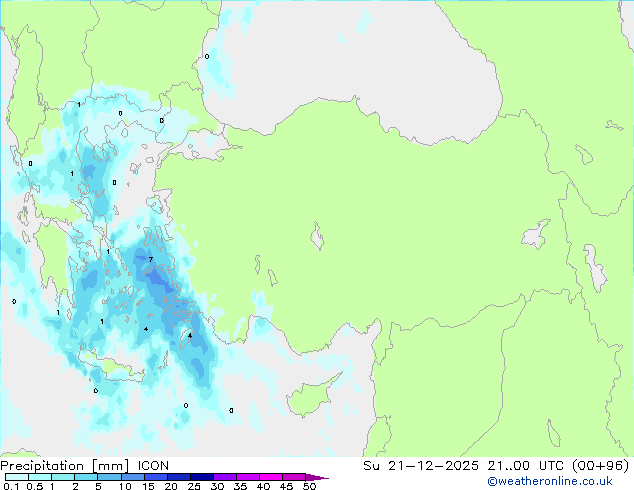The image size is (634, 490).
Task: Click the "(00+96)" forecast offset text
Action: click(x=600, y=466)
